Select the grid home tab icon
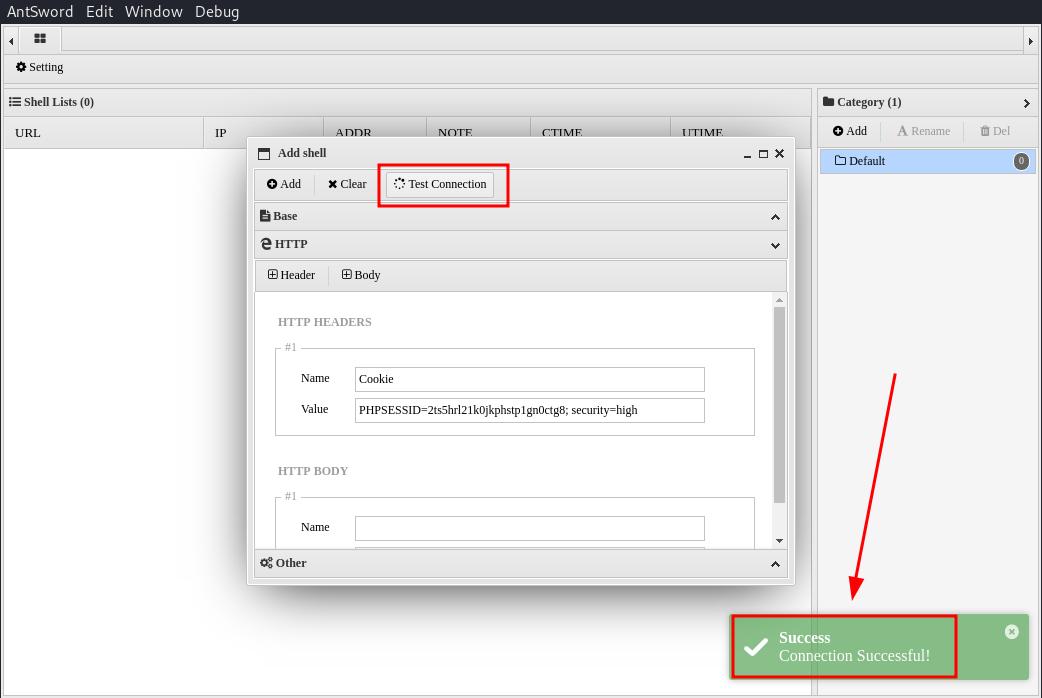 [x=40, y=39]
